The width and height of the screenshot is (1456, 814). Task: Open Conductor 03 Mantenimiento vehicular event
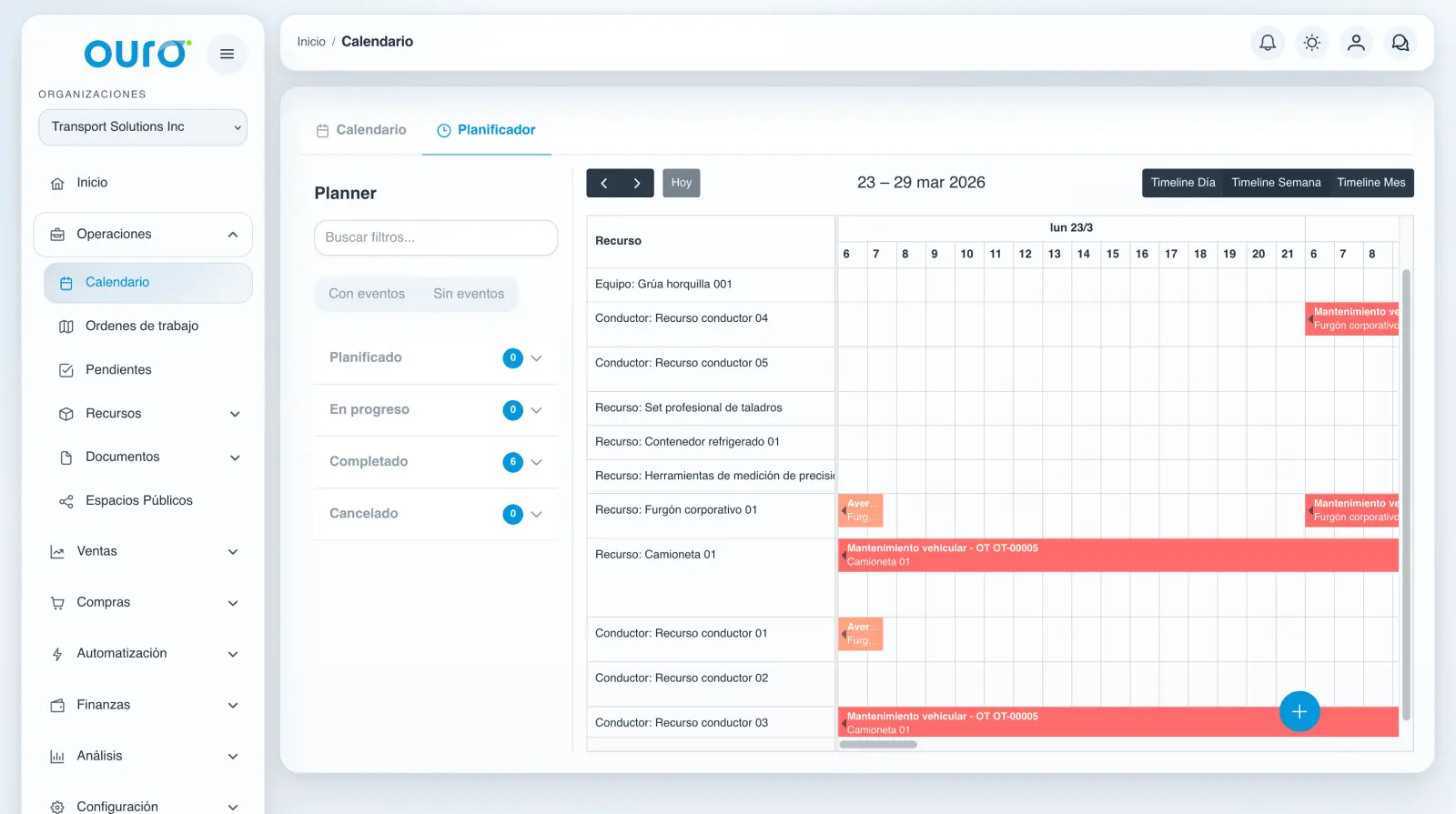[1118, 722]
